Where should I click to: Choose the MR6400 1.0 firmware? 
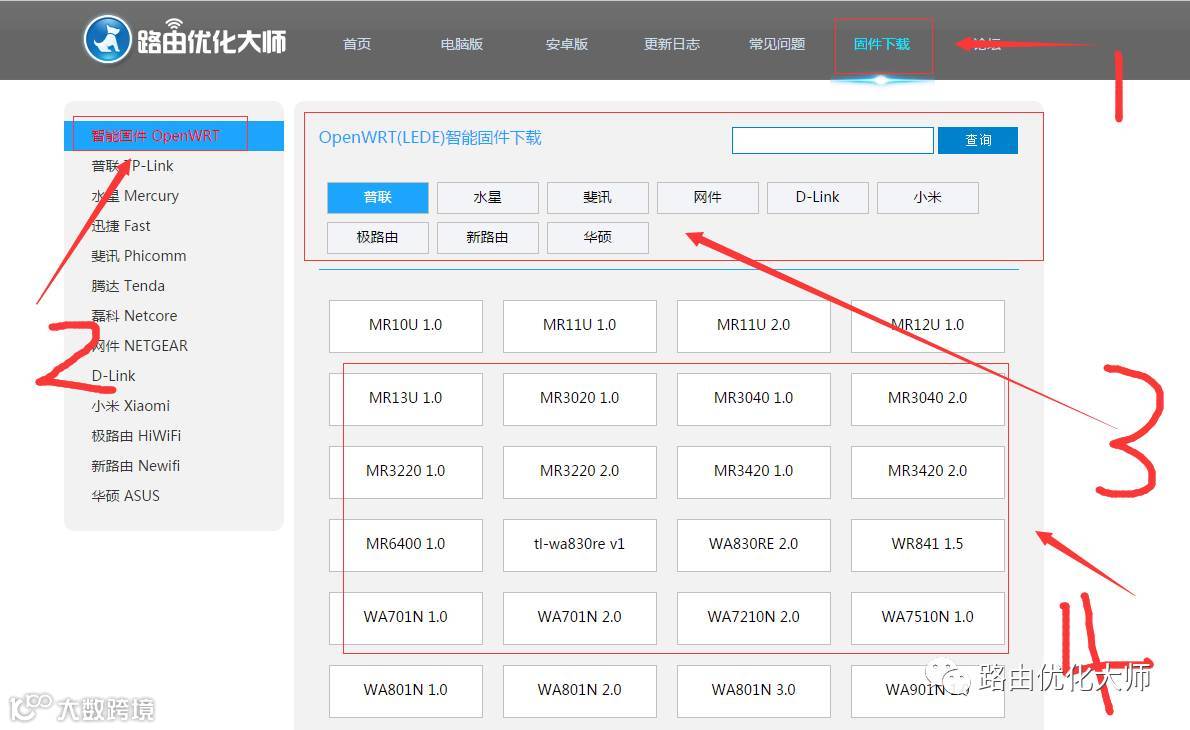(406, 544)
